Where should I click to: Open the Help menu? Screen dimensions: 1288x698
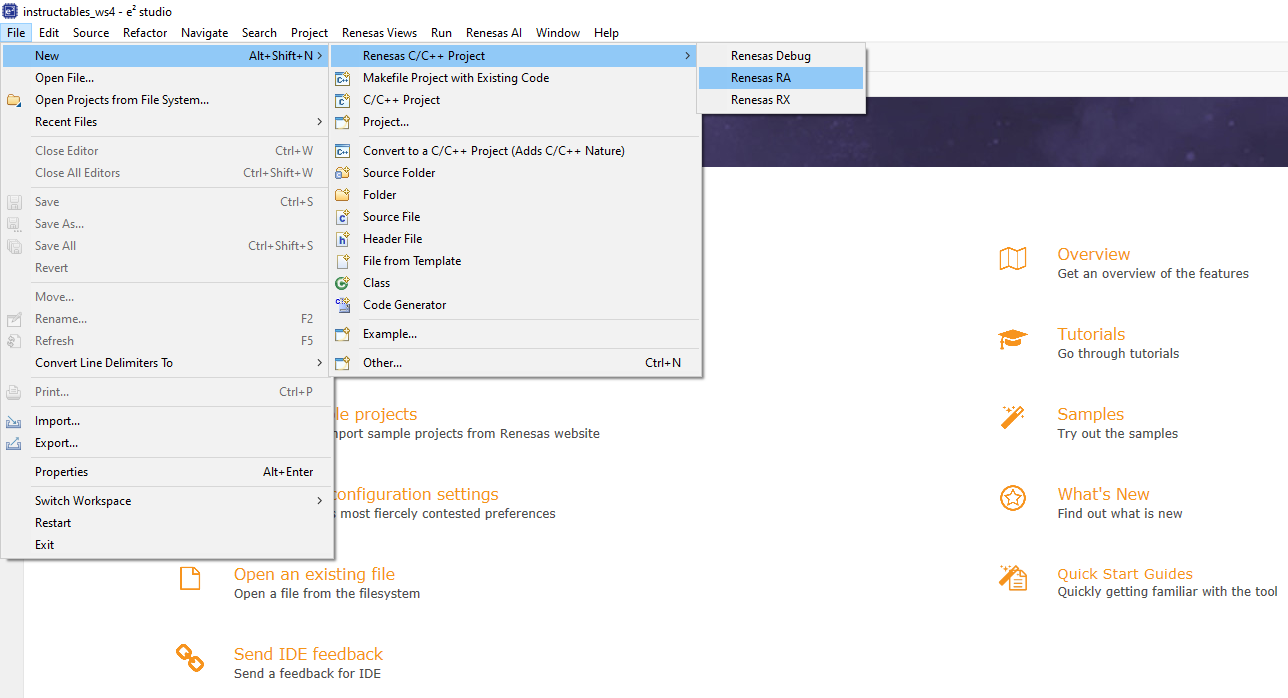[606, 33]
